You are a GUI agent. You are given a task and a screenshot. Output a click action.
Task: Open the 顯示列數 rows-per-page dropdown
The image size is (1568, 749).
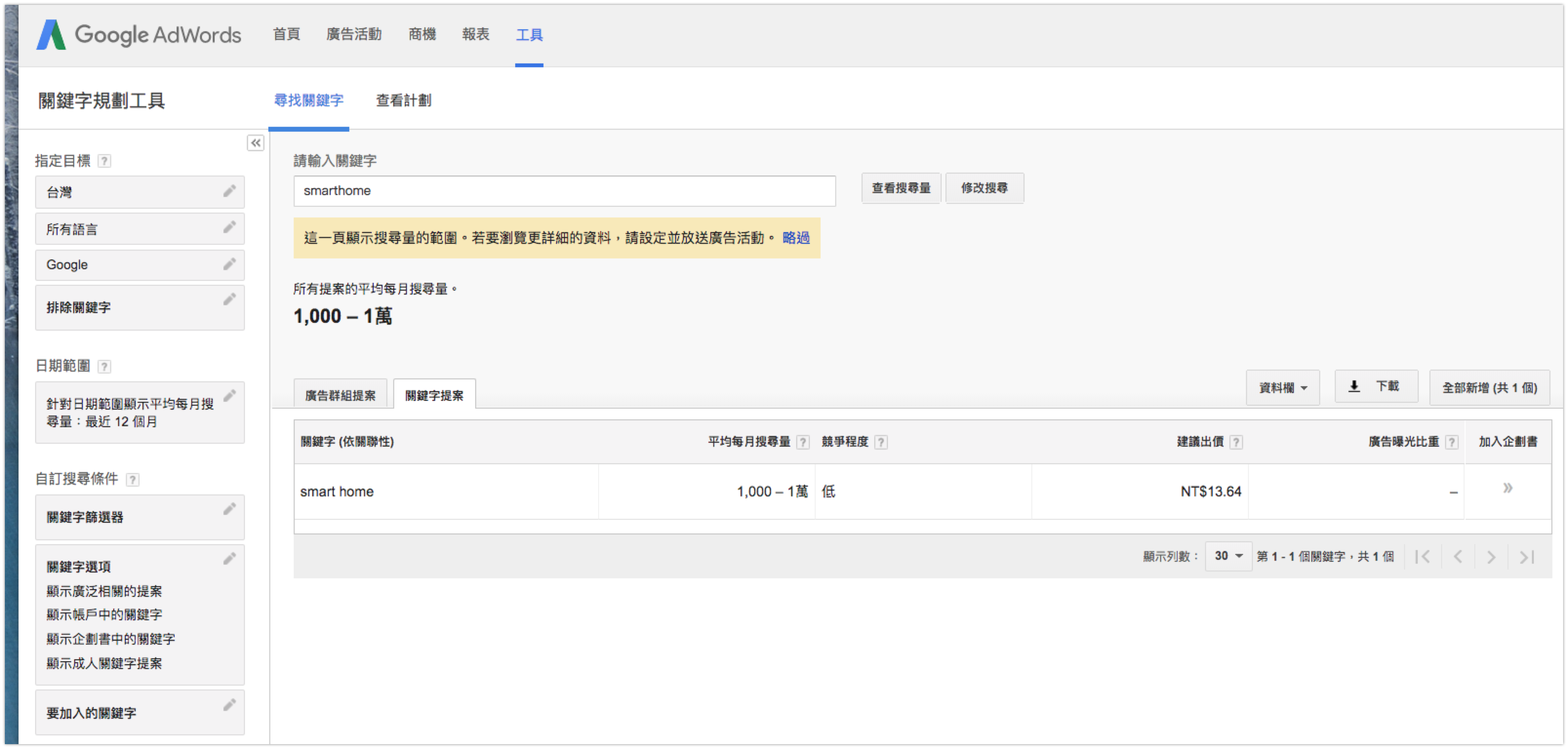(x=1228, y=555)
